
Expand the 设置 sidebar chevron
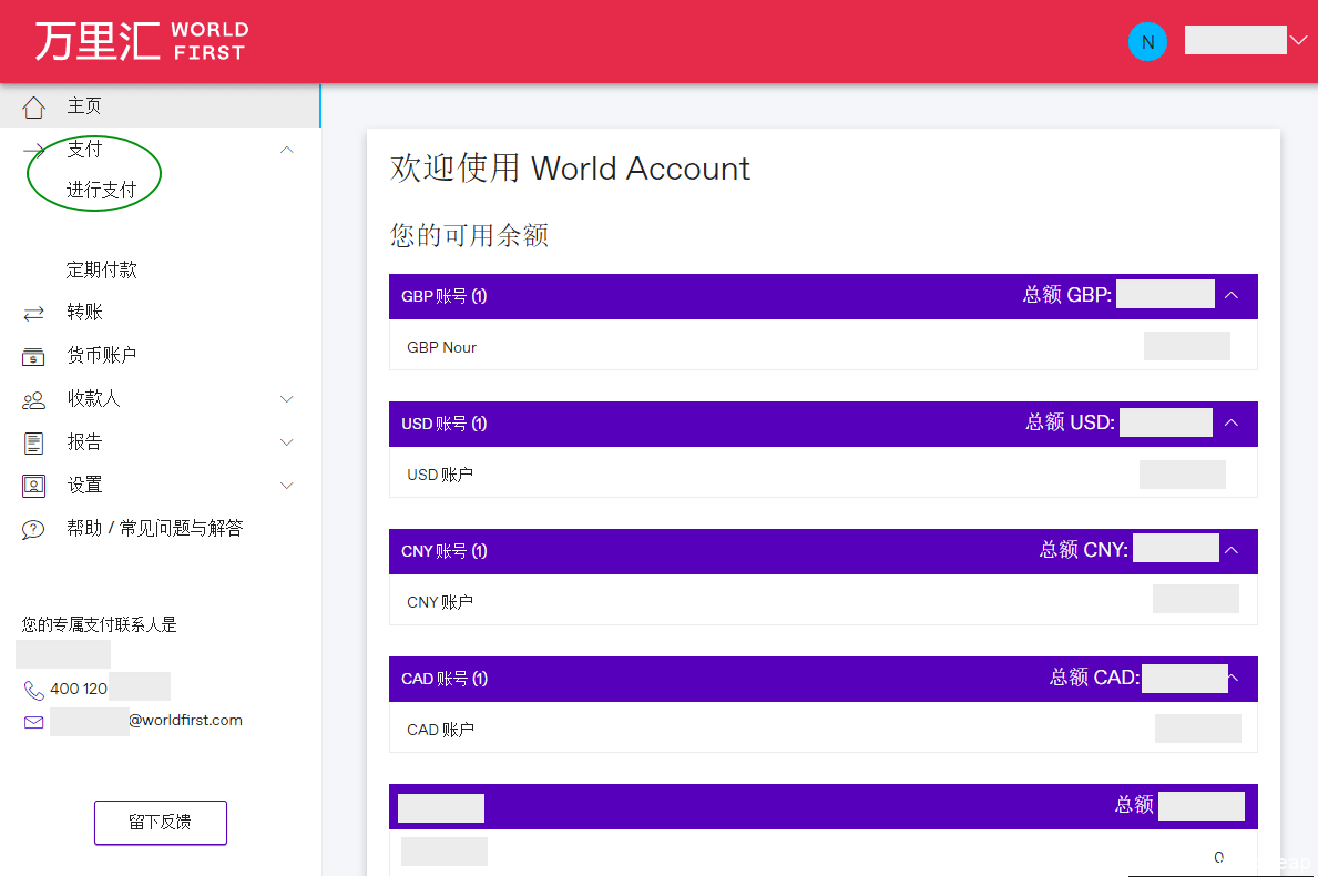point(287,486)
